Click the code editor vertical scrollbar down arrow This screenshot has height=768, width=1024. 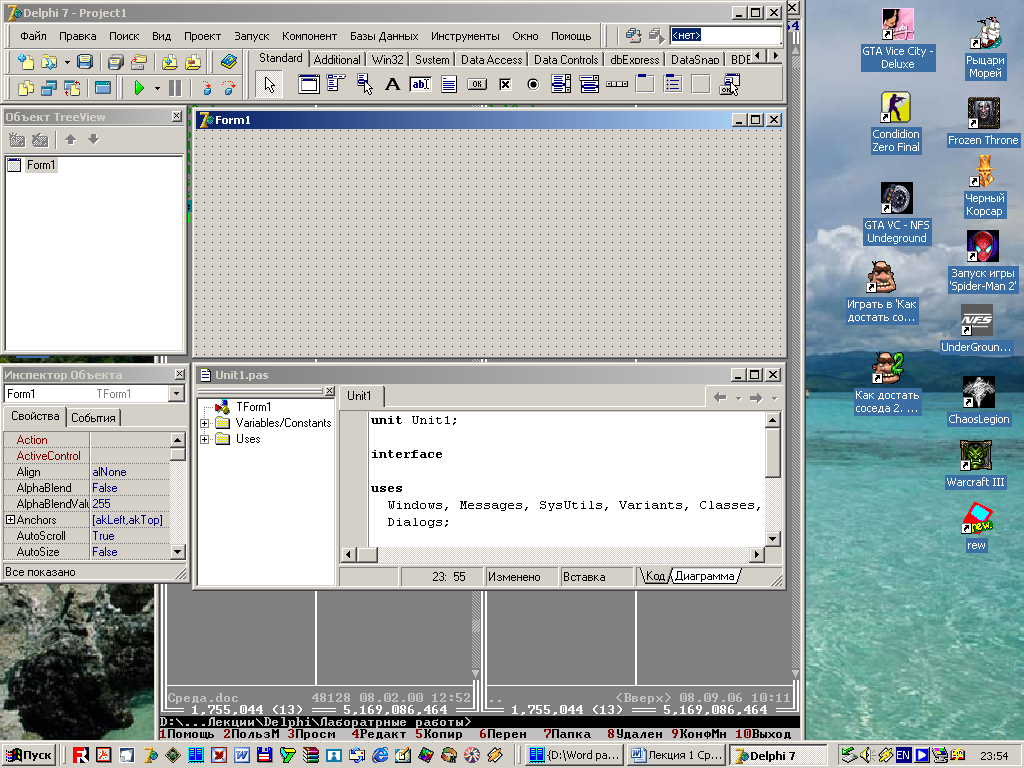773,539
